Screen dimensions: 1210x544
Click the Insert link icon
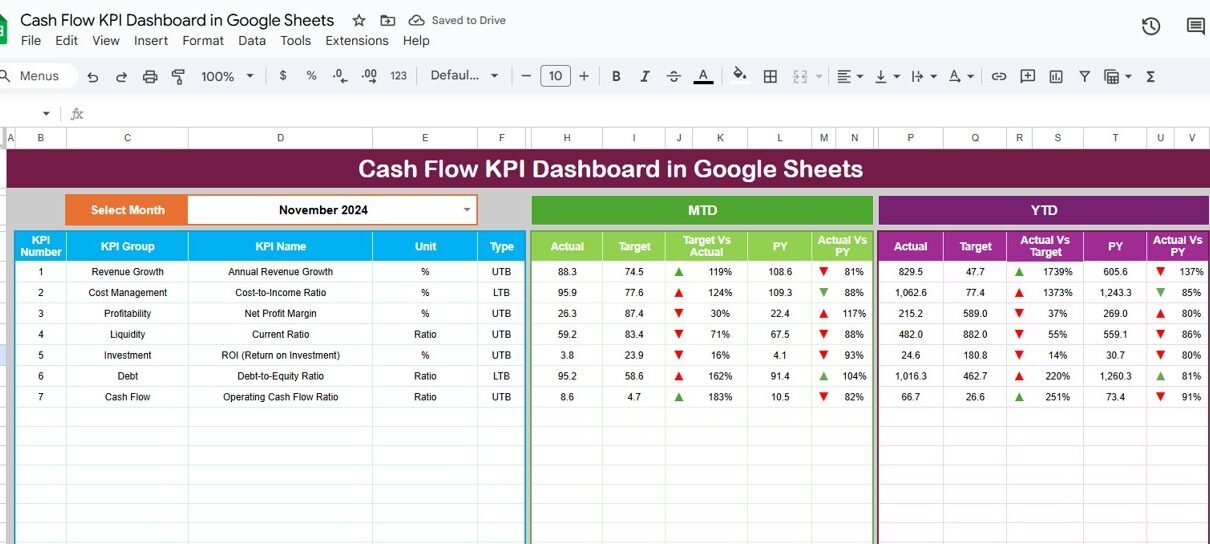(x=998, y=76)
